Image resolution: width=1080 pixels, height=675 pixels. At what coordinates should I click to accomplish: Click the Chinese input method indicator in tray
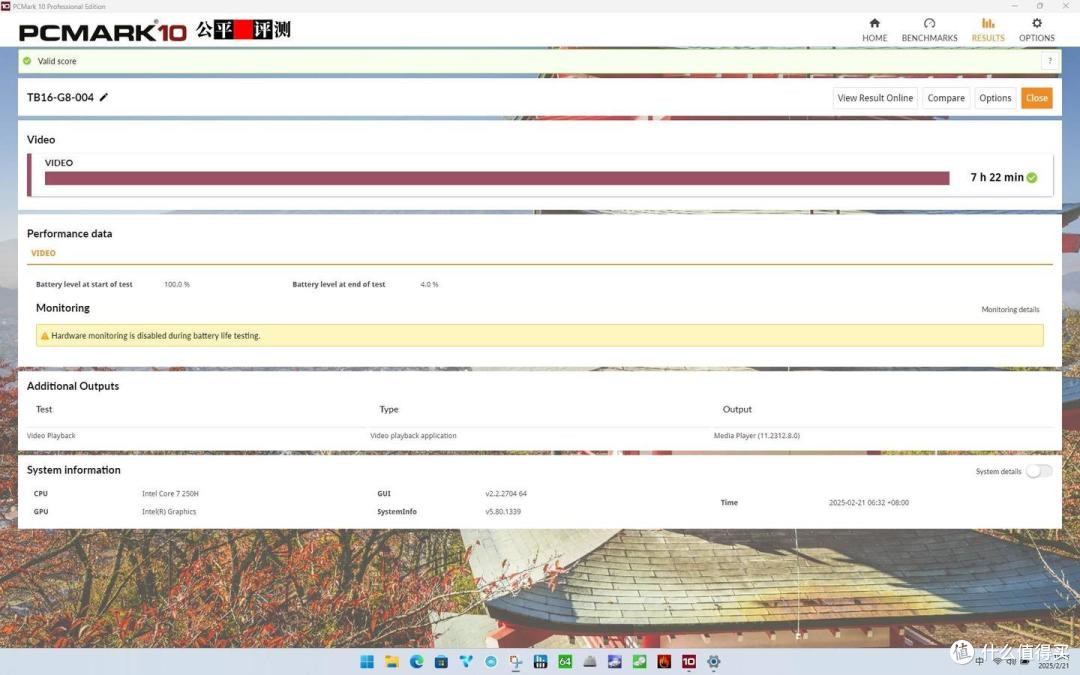(x=979, y=661)
